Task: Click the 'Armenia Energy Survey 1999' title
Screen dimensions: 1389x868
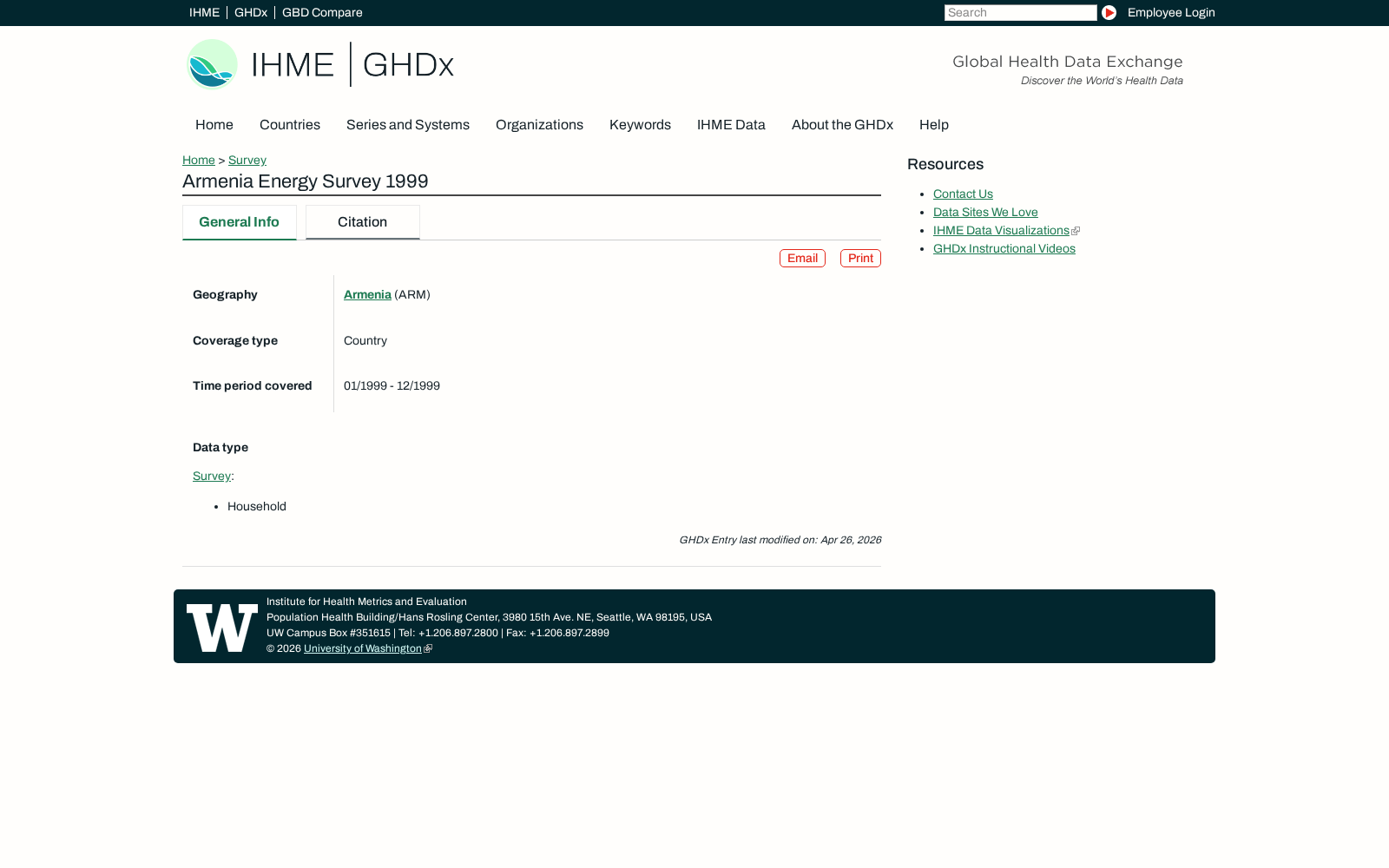Action: 306,181
